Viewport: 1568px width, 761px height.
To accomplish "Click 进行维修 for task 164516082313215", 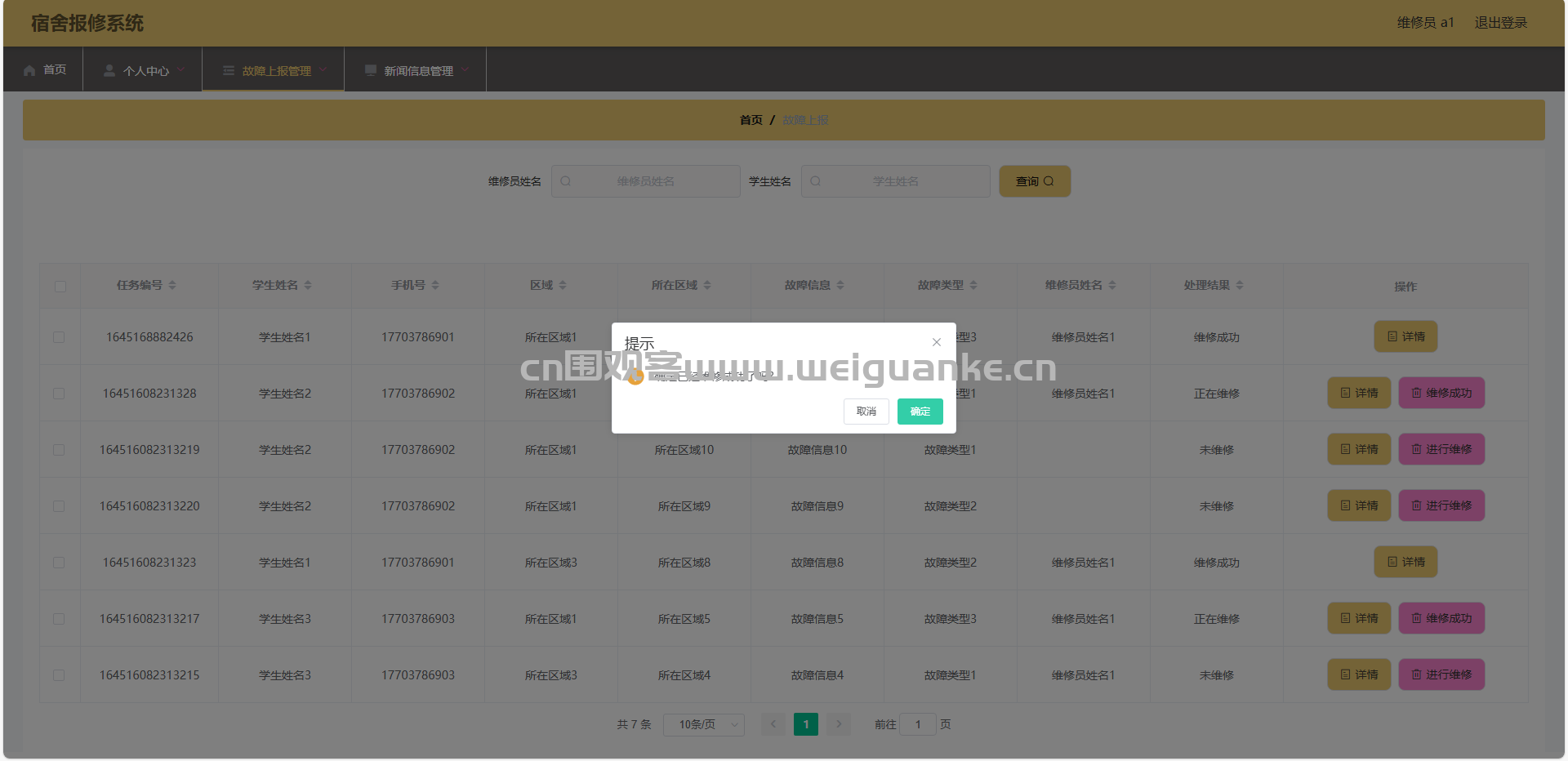I will (x=1441, y=674).
